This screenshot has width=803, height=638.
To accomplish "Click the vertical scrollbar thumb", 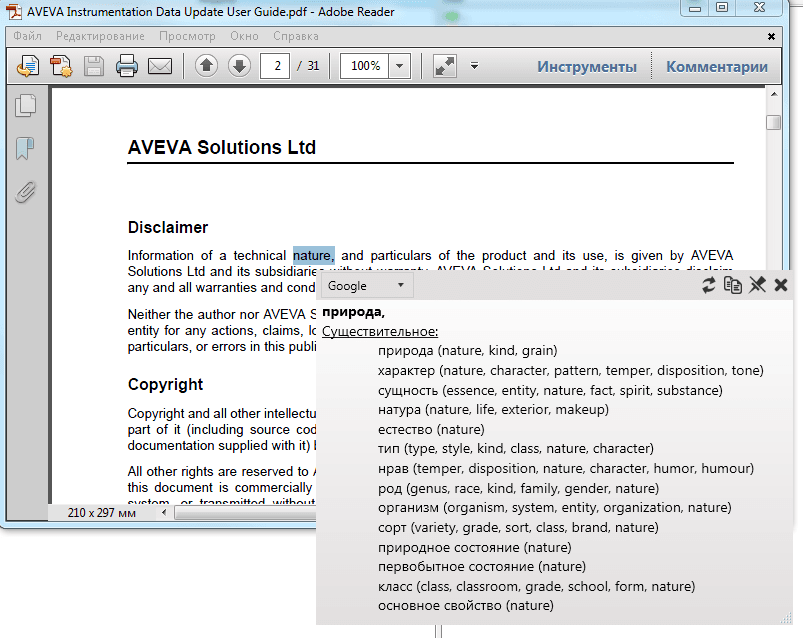I will point(774,122).
